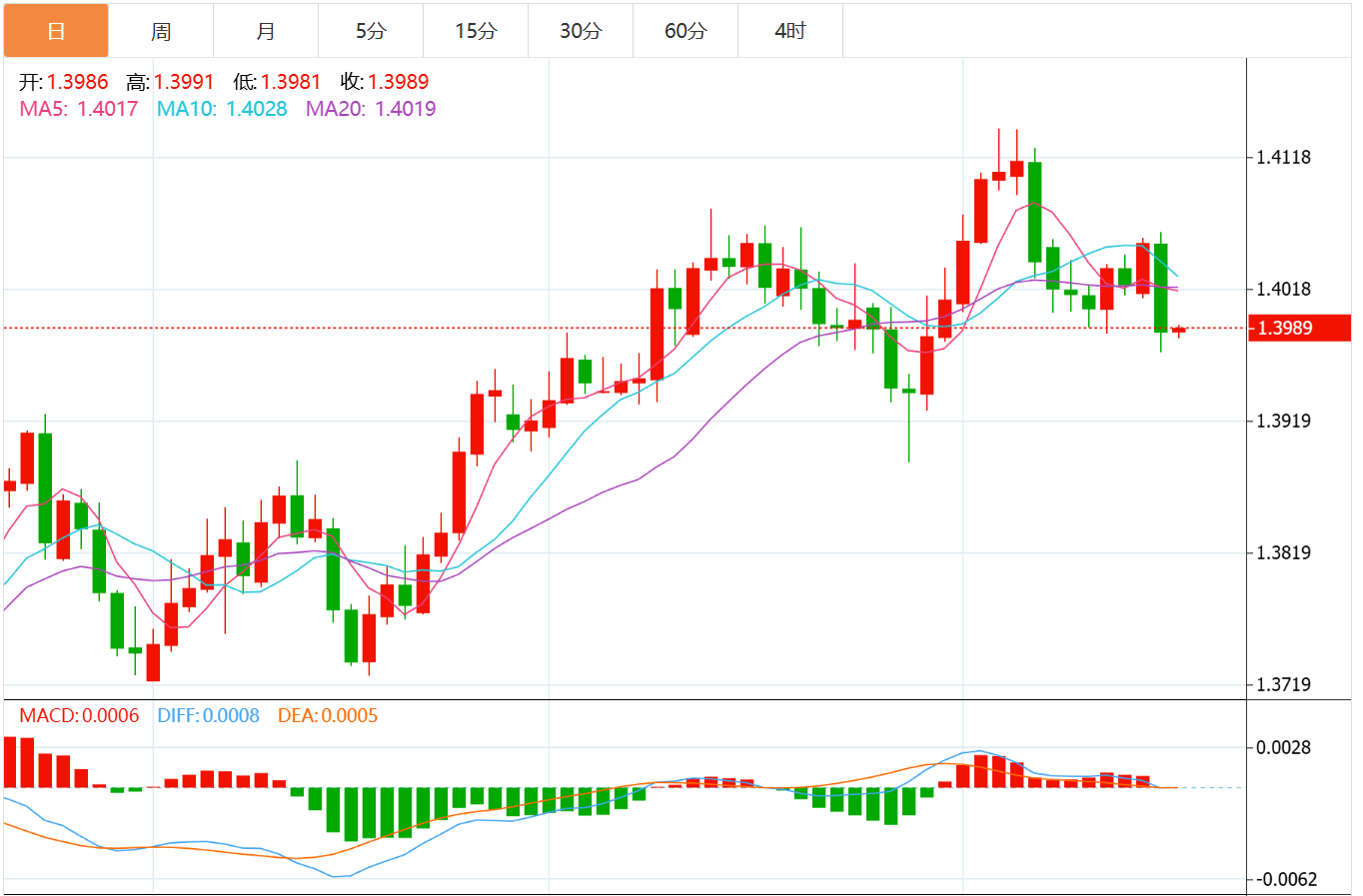Screen dimensions: 1363x896
Task: Click the 1.3719 price axis label
Action: coord(1283,684)
